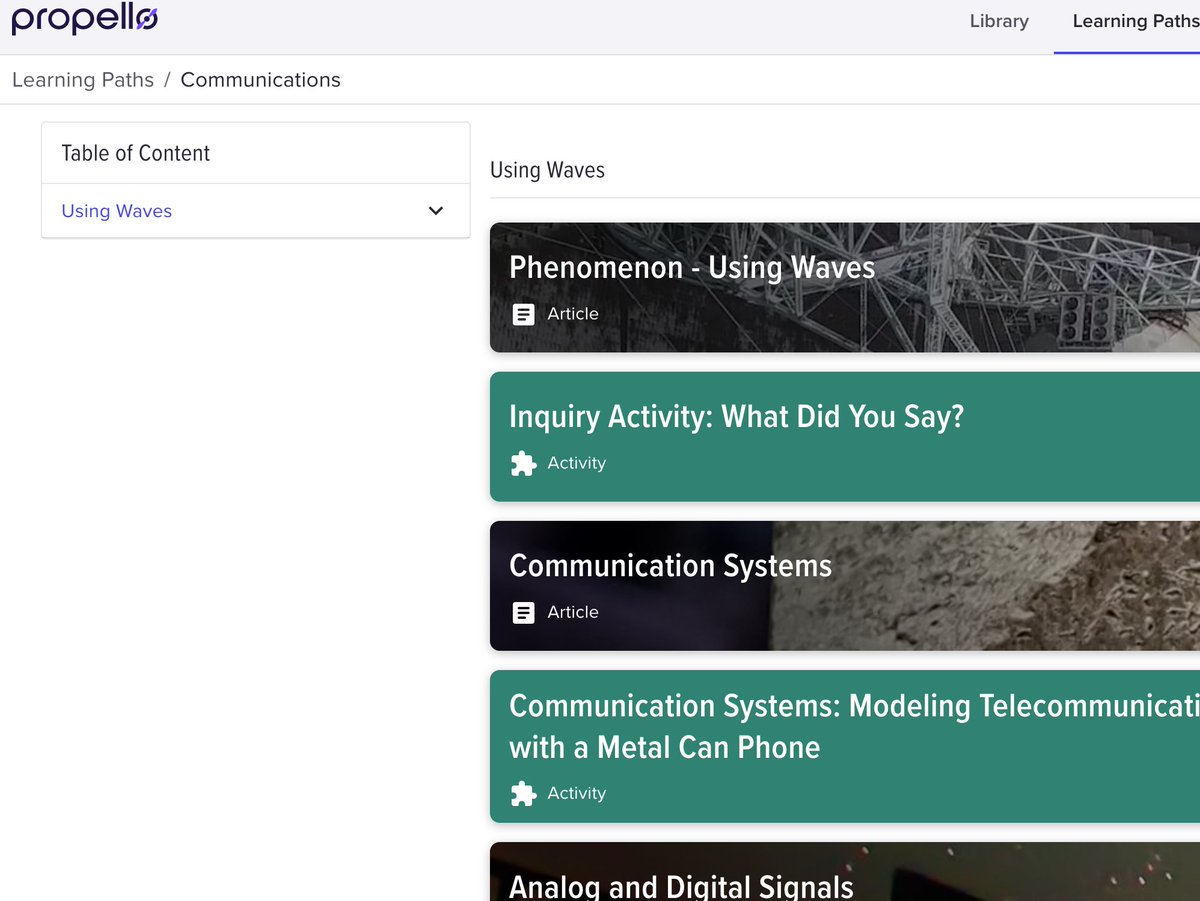Select the Learning Paths tab

pos(1135,20)
